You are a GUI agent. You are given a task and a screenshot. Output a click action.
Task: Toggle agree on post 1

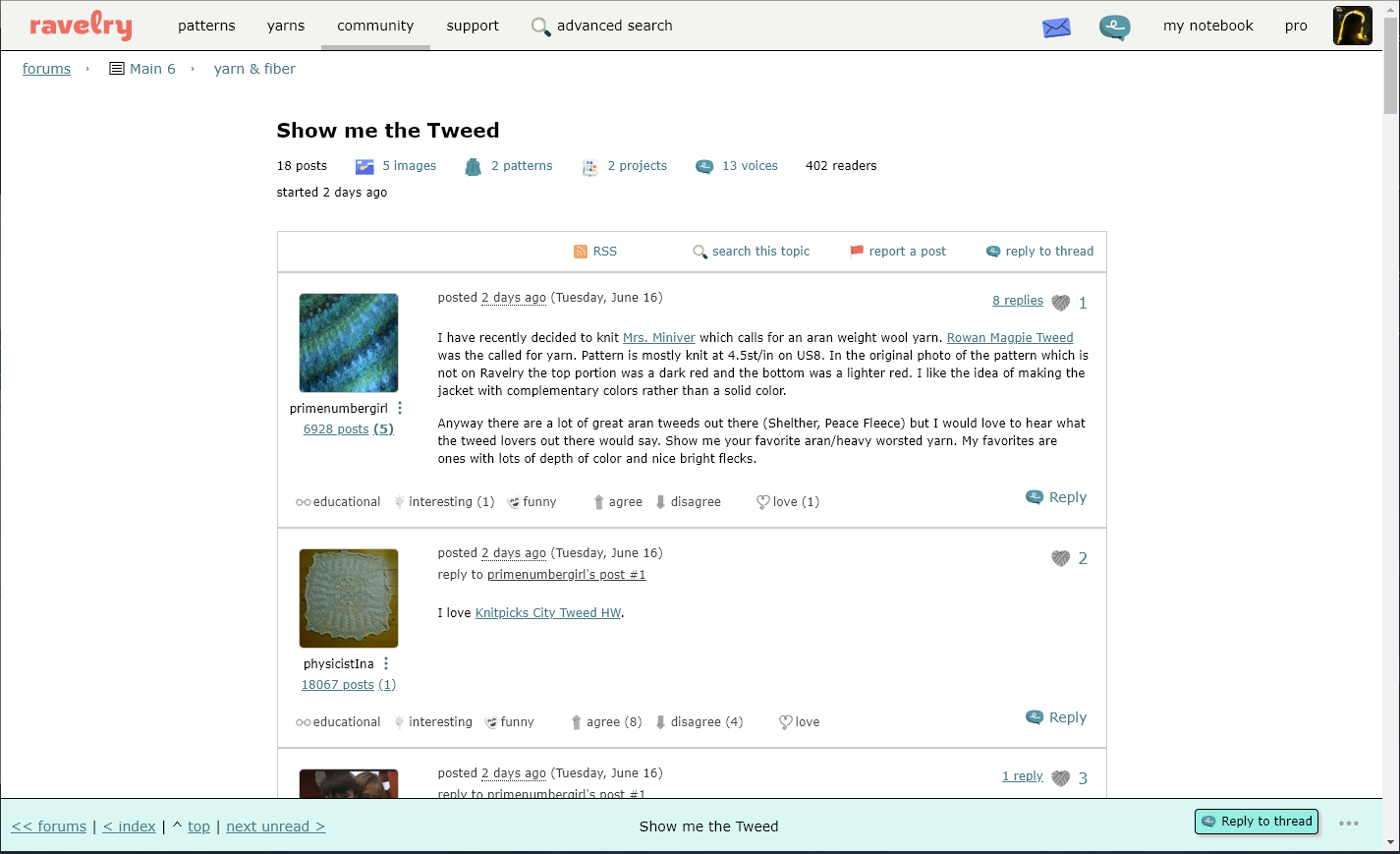[x=618, y=502]
